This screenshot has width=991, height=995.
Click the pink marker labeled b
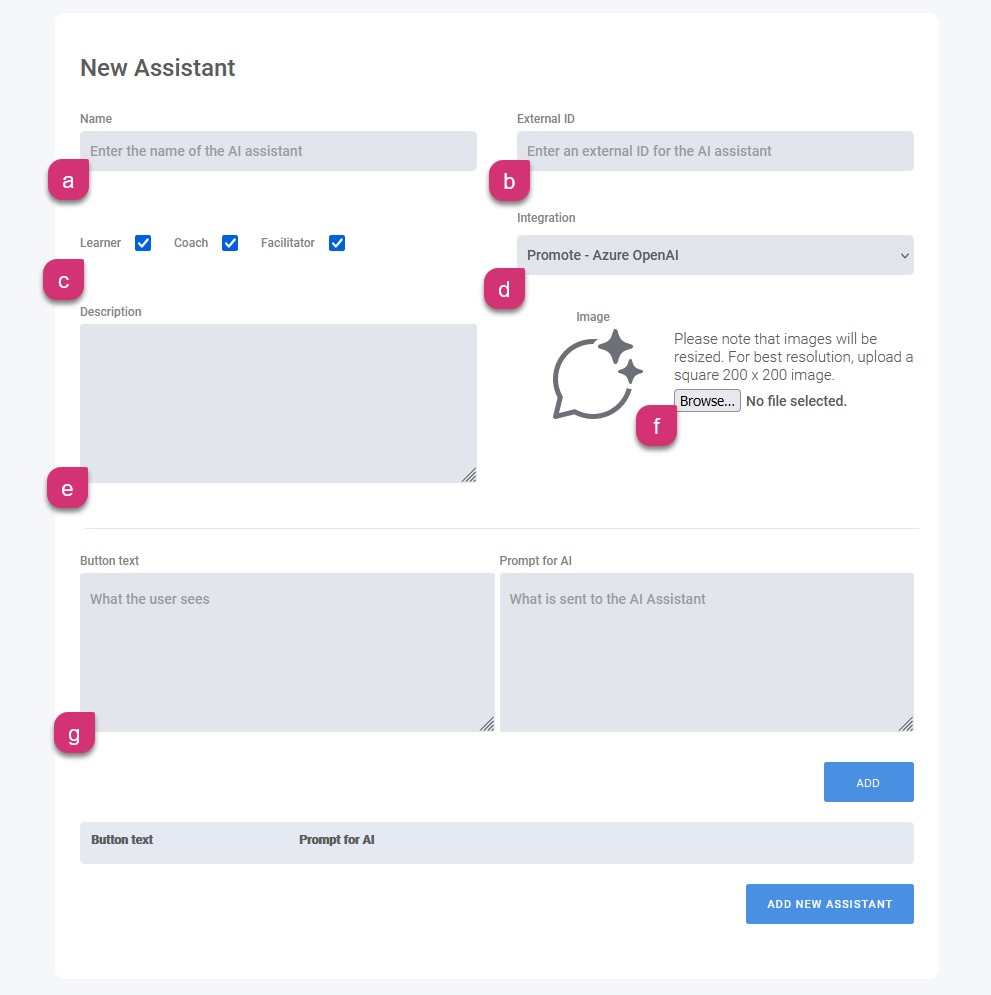(x=509, y=182)
